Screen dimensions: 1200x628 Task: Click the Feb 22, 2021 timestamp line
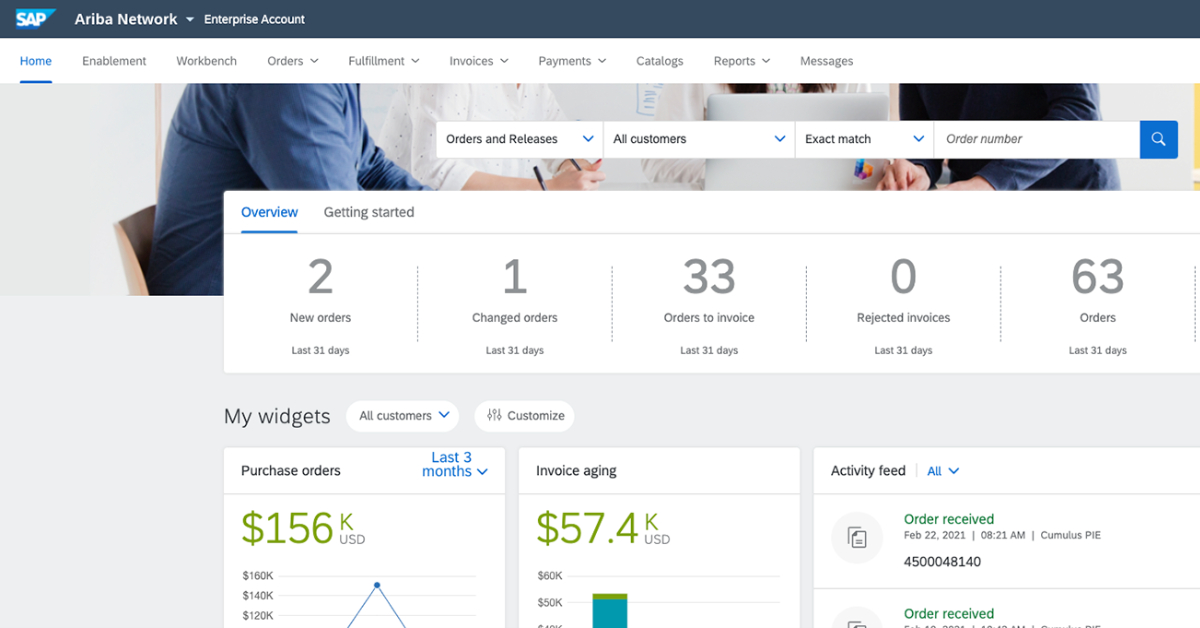[x=1002, y=536]
